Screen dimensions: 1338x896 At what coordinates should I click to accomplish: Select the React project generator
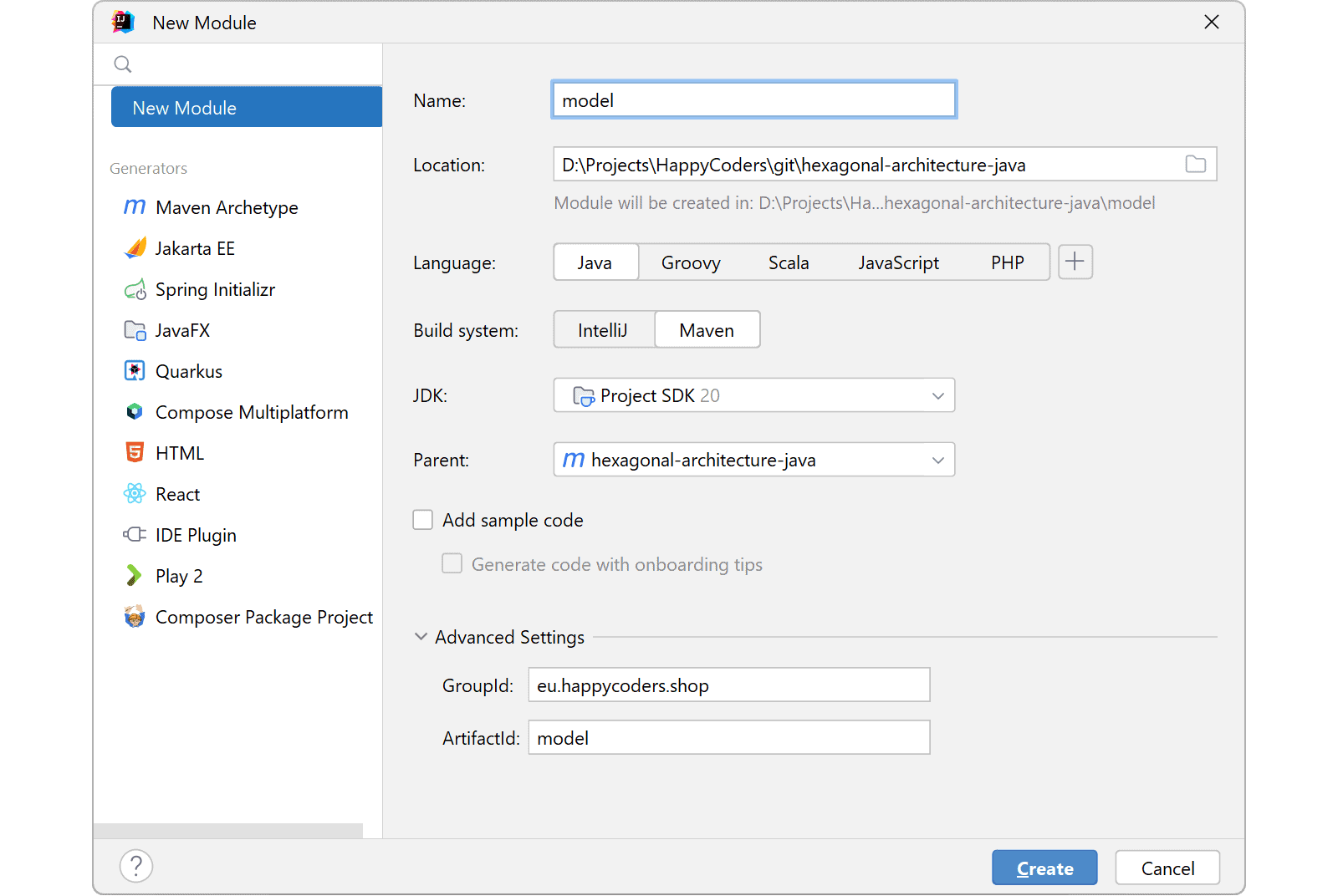(x=177, y=494)
